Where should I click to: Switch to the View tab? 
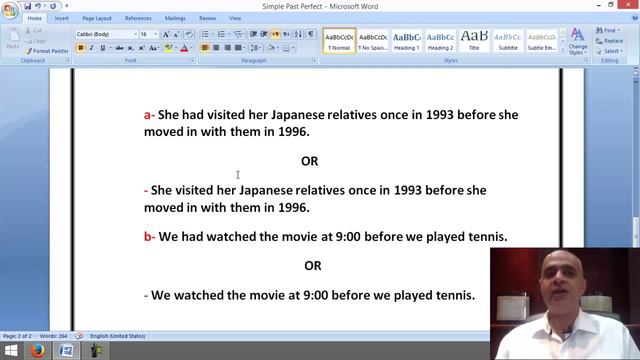point(235,18)
